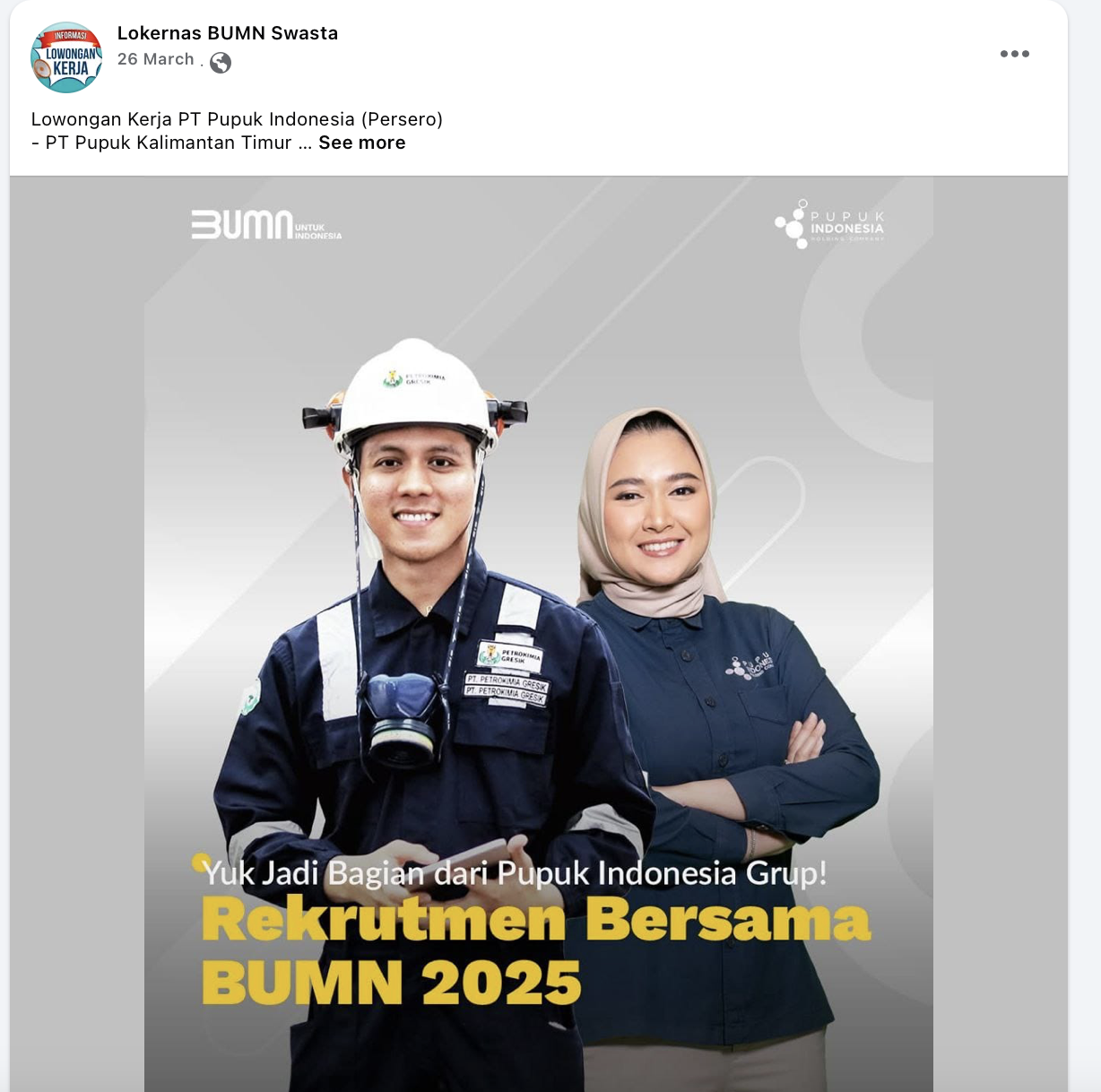Click the yellow Rekrutmen Bersama headline
The image size is (1101, 1092).
click(536, 921)
